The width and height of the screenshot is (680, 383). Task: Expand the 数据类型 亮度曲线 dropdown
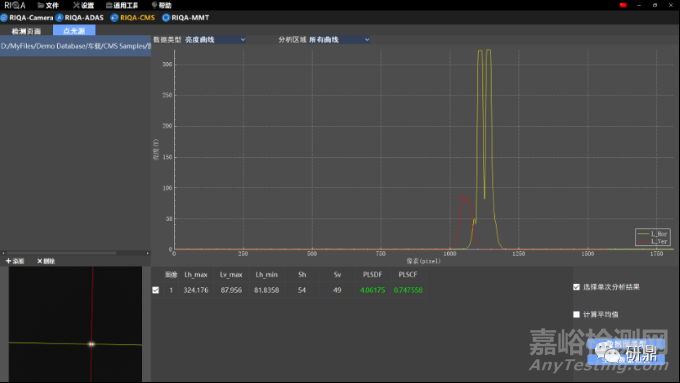click(215, 39)
